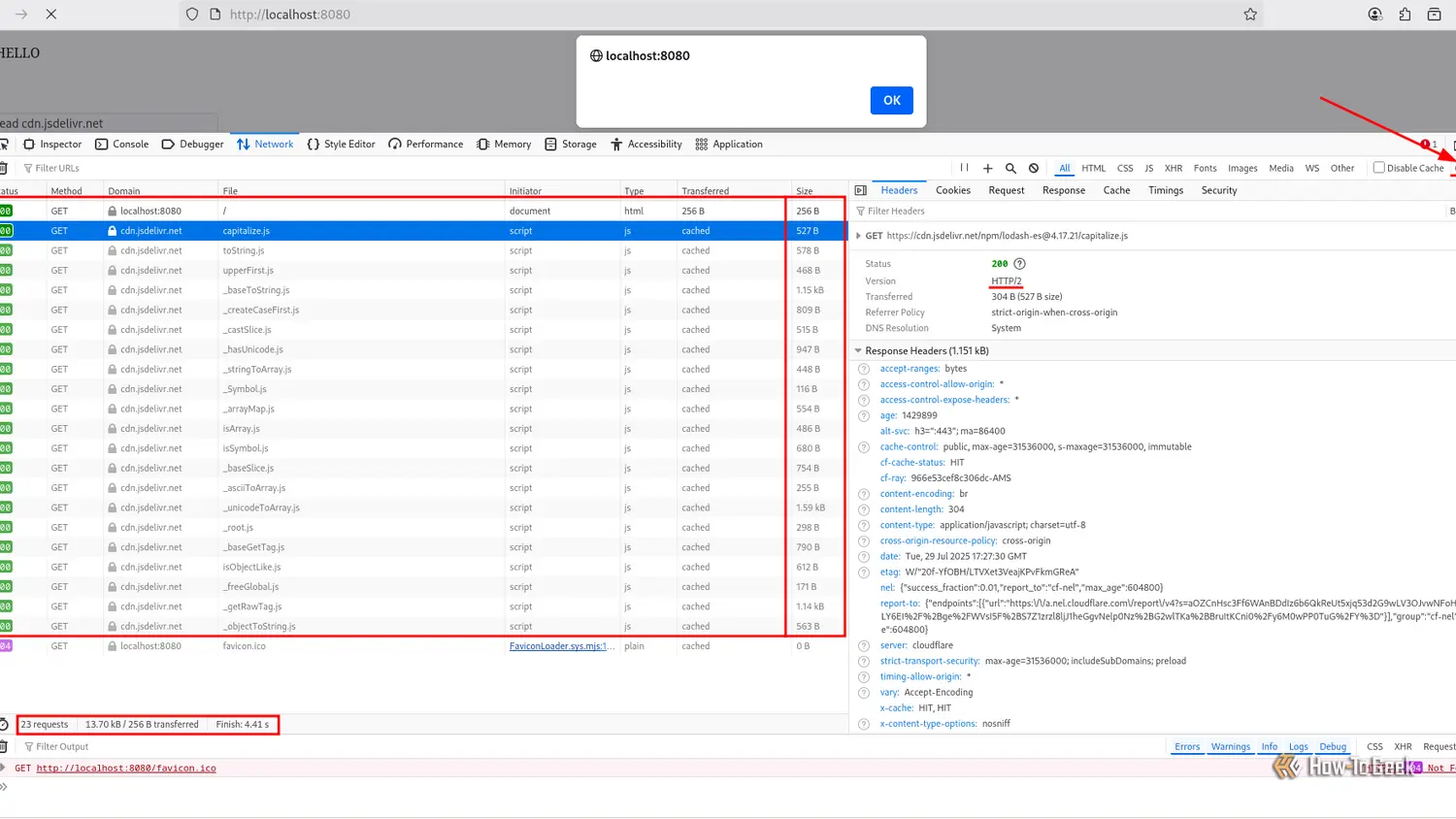Toggle the Logs console filter
The height and width of the screenshot is (819, 1456).
pos(1299,747)
